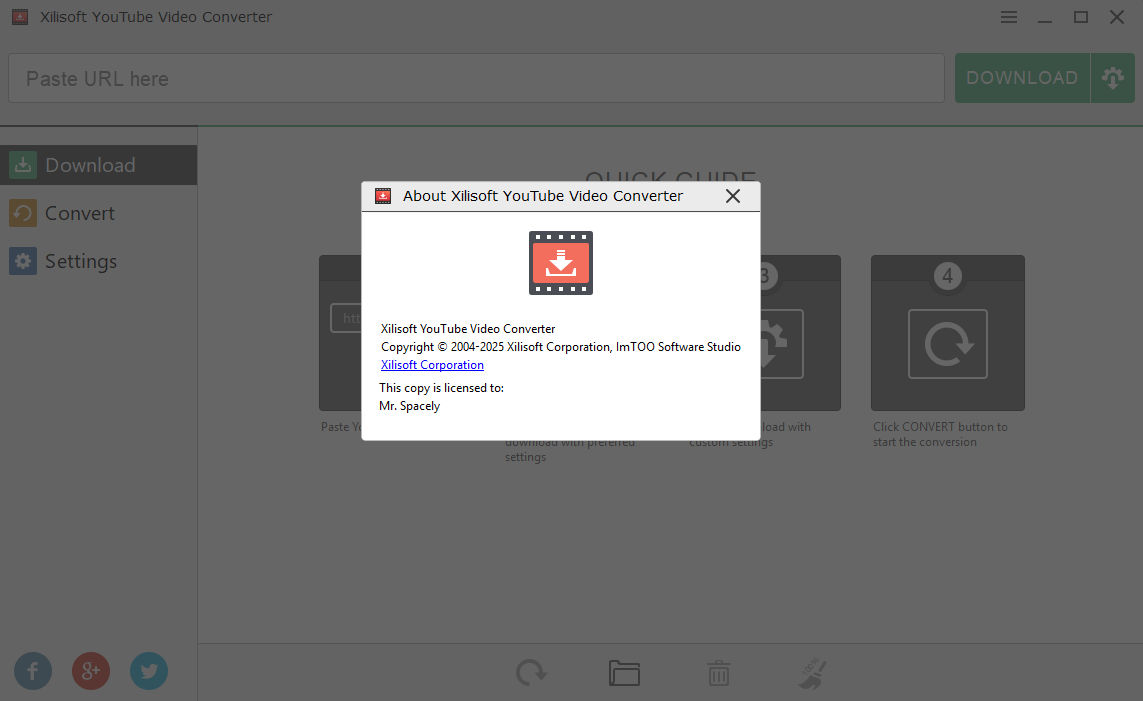Click 'Mr. Spacely' licensee text
The image size is (1143, 701).
tap(410, 406)
